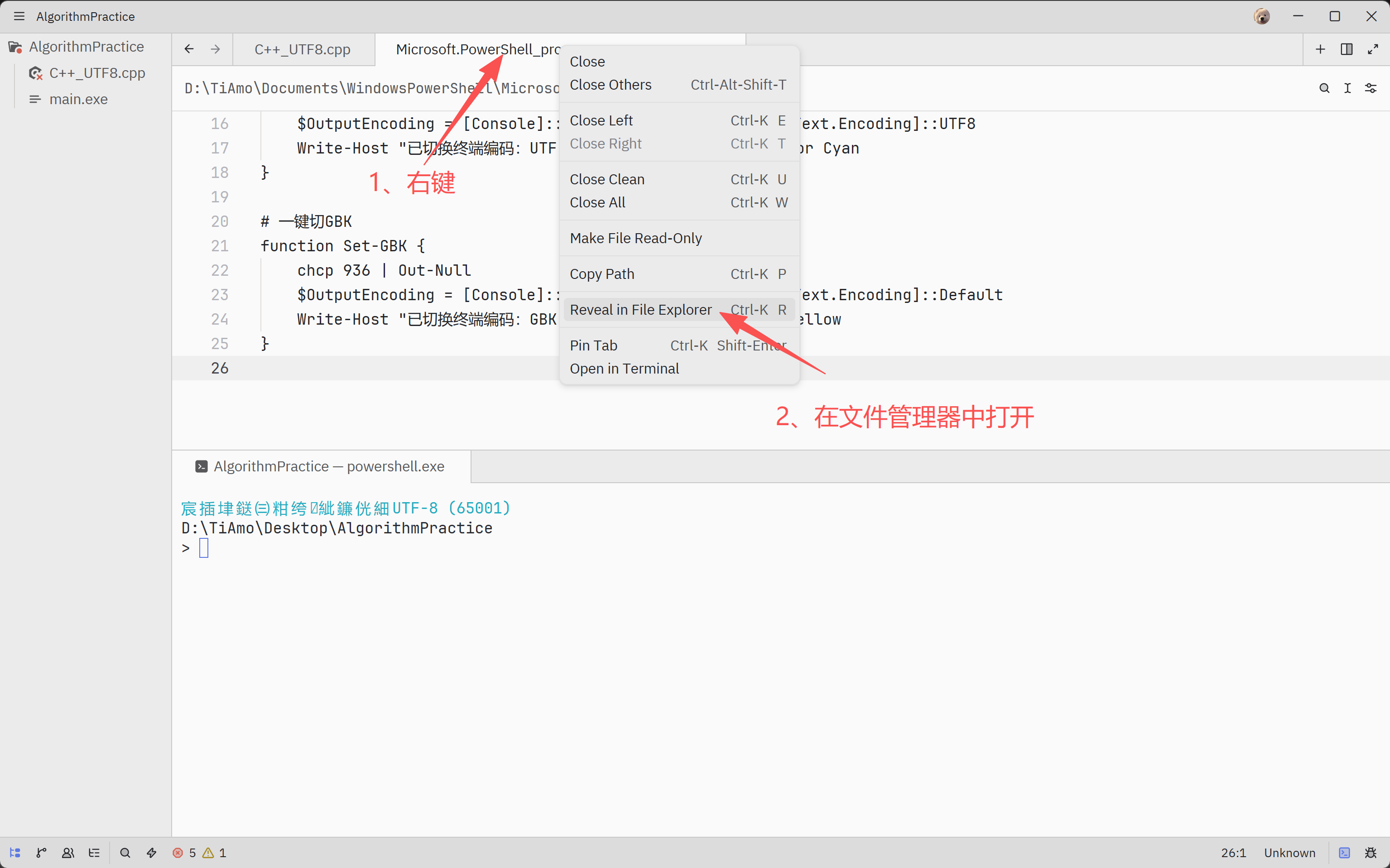Collapse AlgorithmPractice root folder
The height and width of the screenshot is (868, 1390).
86,47
